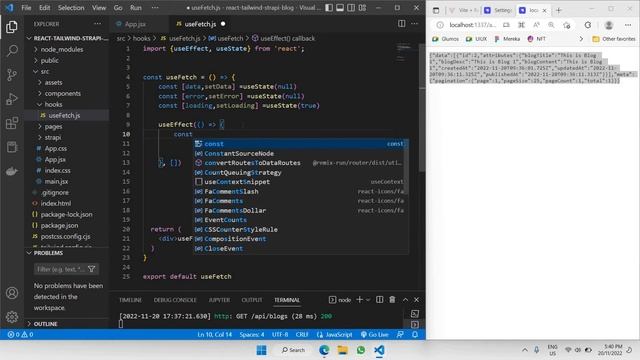Viewport: 640px width, 360px height.
Task: Open Explorer panel more actions ellipsis
Action: pos(98,24)
